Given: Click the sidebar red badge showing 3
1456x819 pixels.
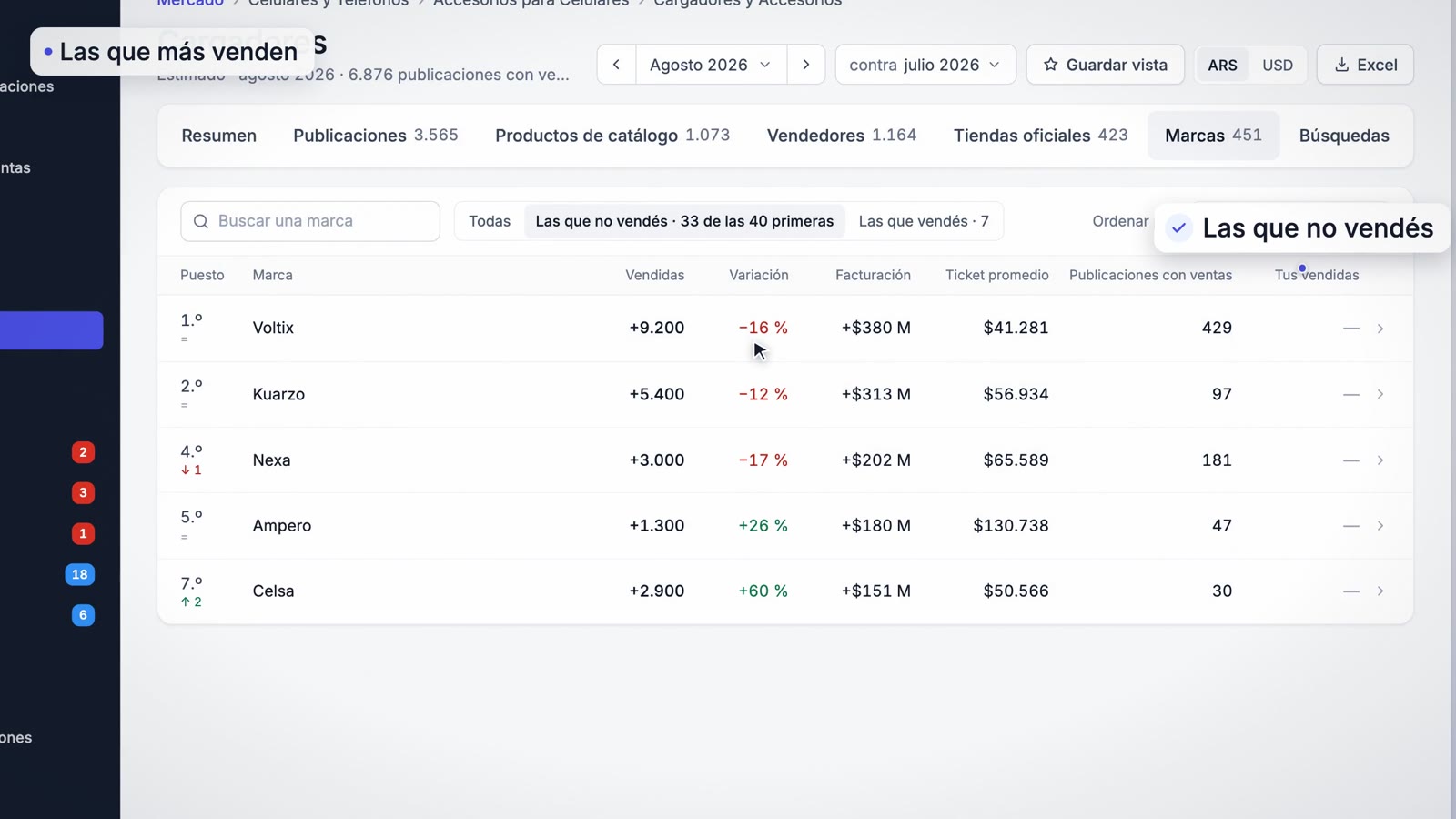Looking at the screenshot, I should coord(83,493).
